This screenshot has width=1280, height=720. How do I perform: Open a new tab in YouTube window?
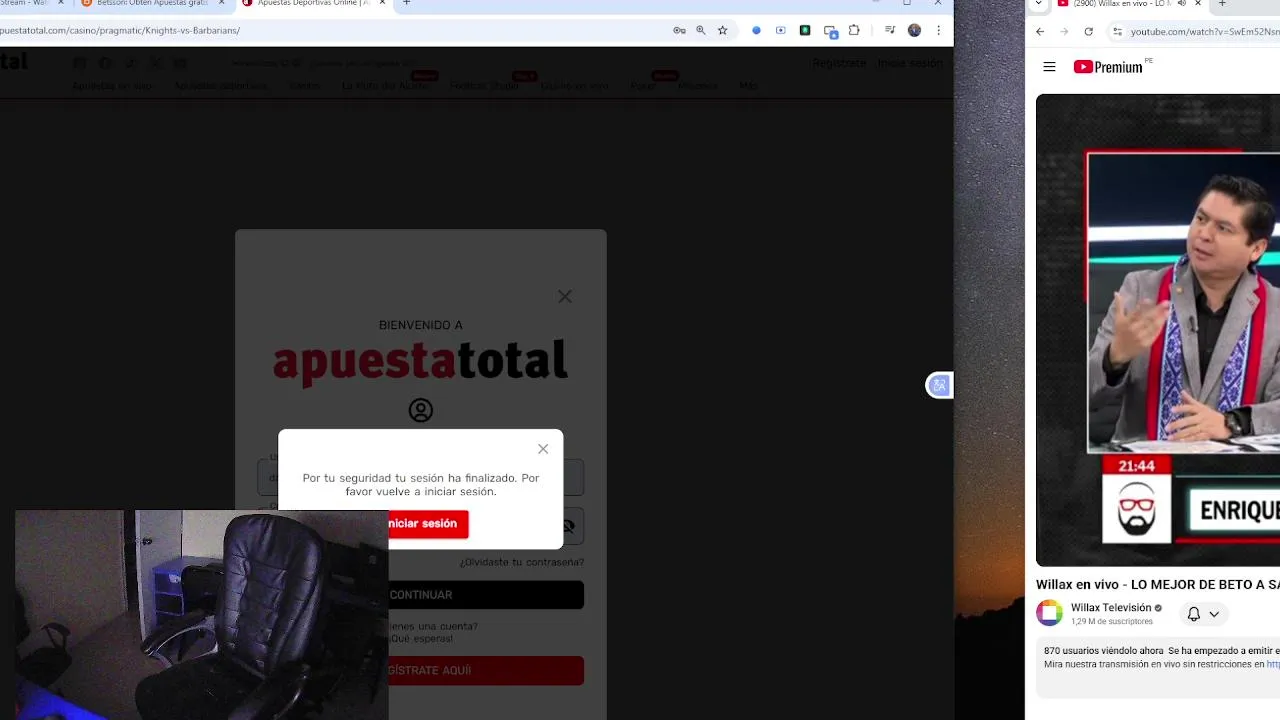click(1222, 4)
